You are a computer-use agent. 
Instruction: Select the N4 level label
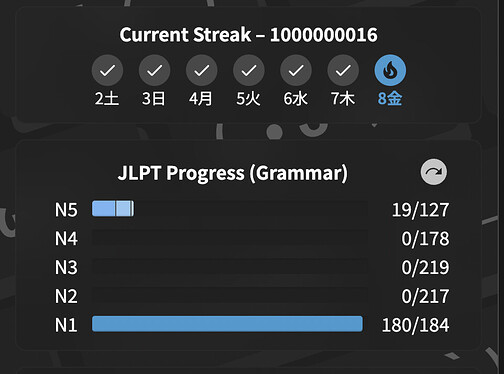66,239
